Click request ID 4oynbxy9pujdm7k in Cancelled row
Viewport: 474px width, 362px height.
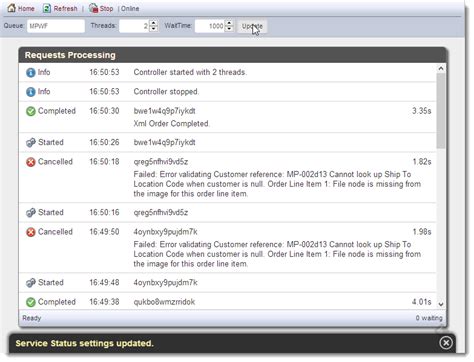[165, 232]
